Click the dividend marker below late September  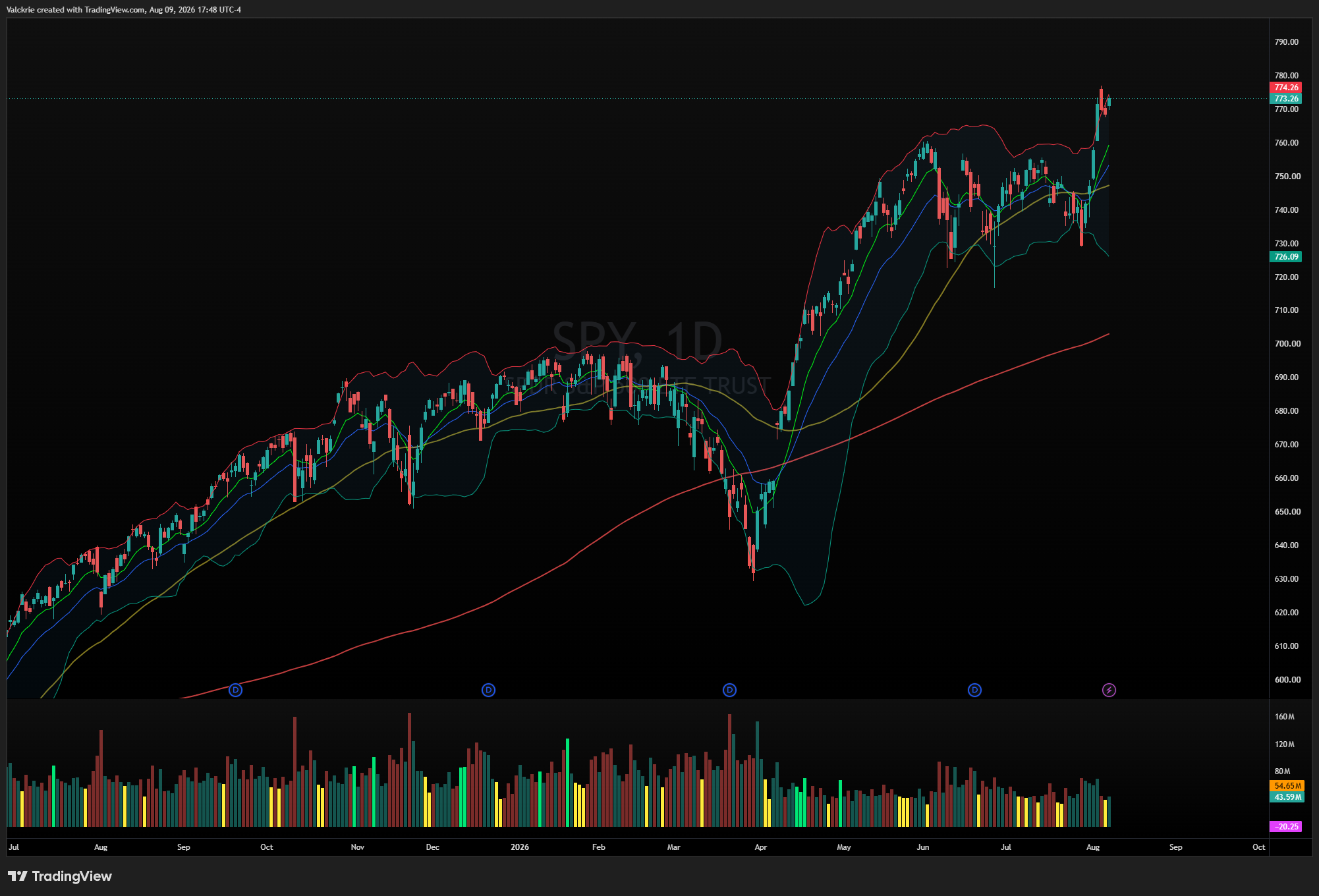pyautogui.click(x=235, y=690)
